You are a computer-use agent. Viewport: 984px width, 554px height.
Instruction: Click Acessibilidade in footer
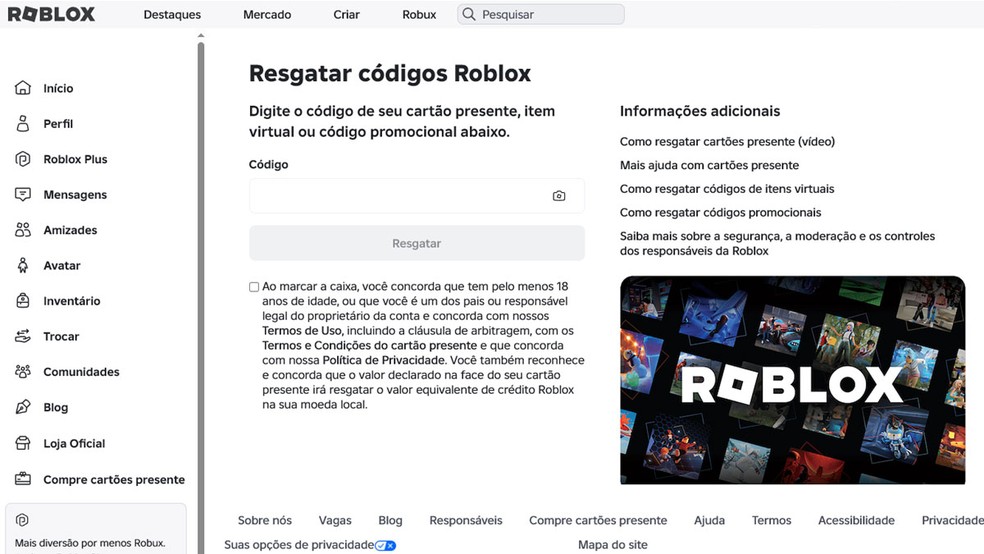[x=856, y=520]
